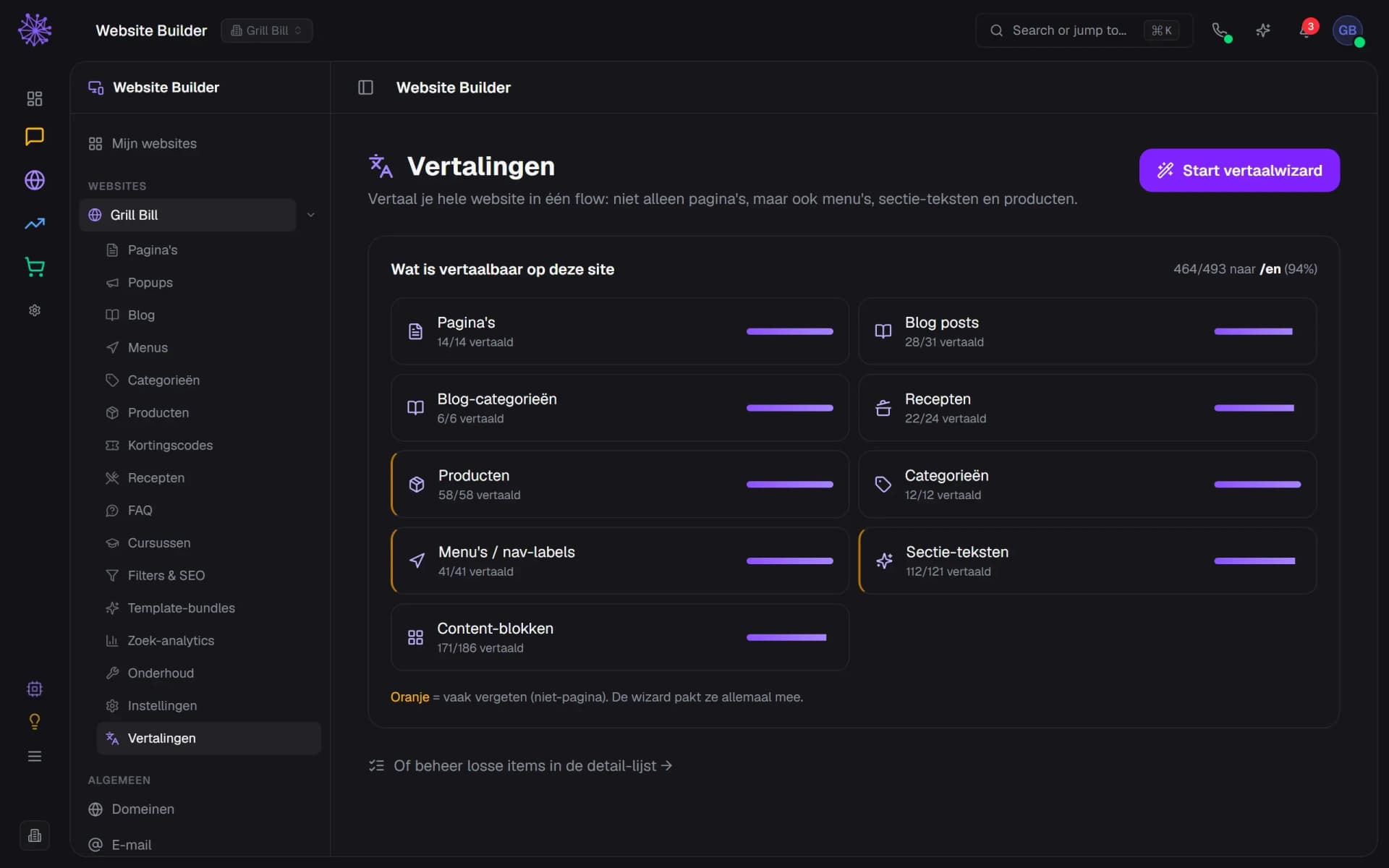Open the chat messages icon in left rail

point(35,137)
